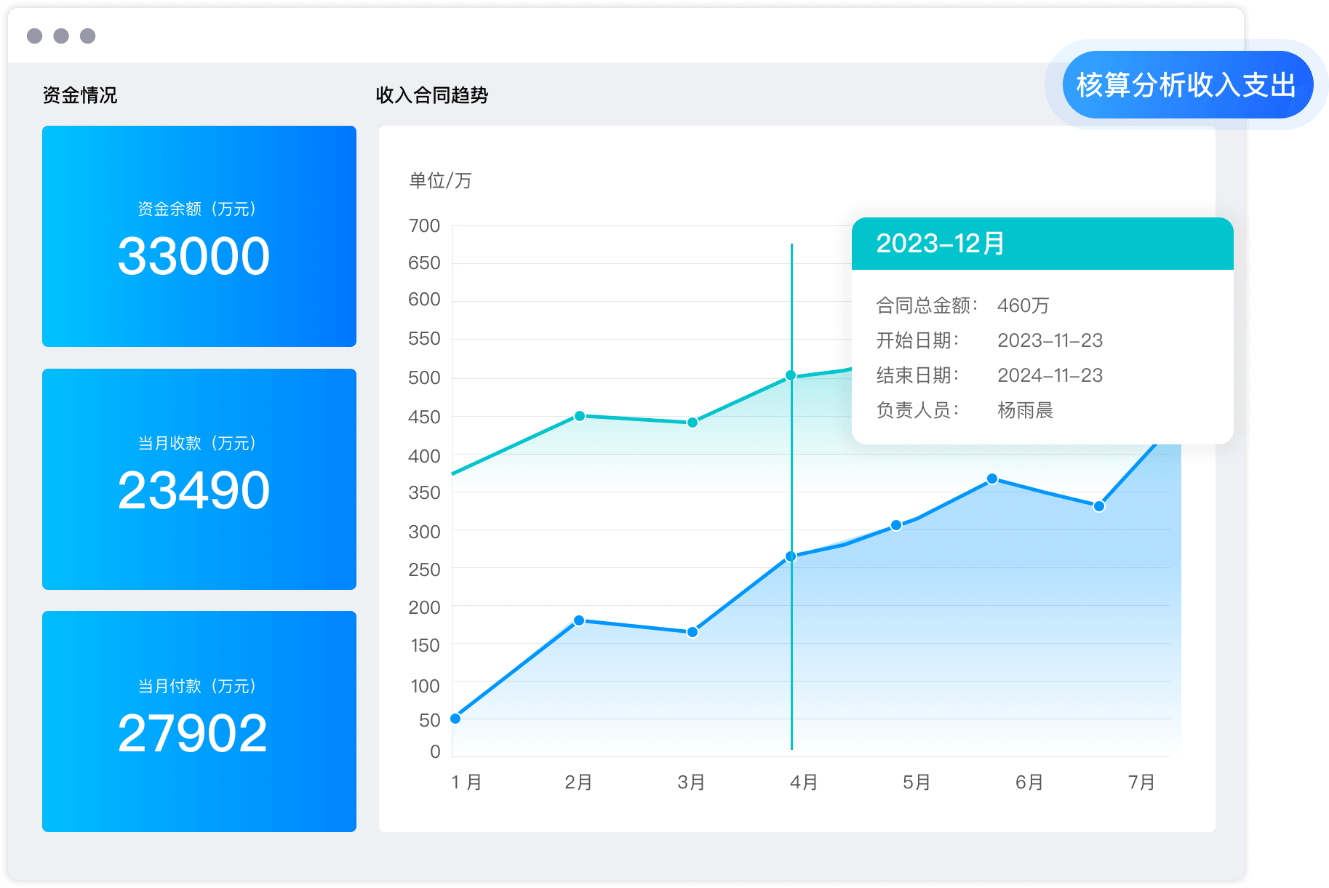Select the blue data point near 330

1099,506
